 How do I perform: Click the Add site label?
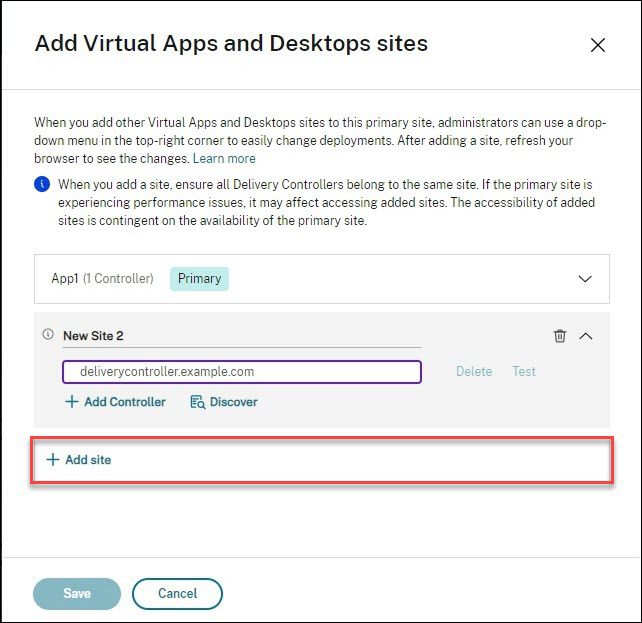tap(88, 460)
